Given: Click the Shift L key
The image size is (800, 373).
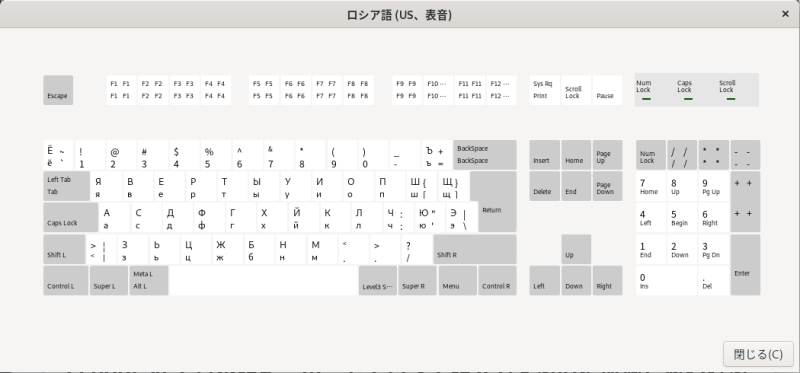Looking at the screenshot, I should pos(64,250).
